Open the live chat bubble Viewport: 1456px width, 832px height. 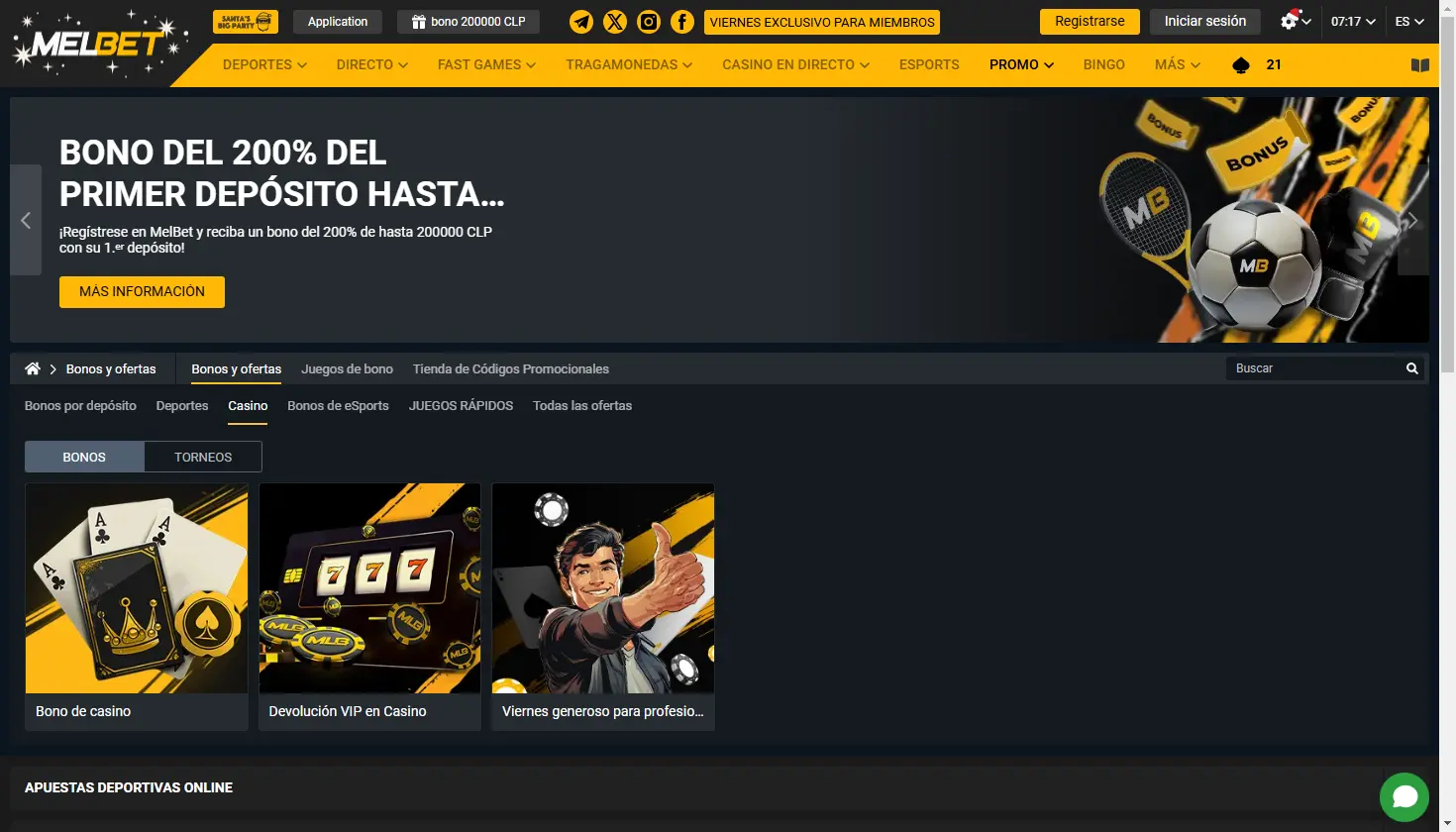(1404, 797)
